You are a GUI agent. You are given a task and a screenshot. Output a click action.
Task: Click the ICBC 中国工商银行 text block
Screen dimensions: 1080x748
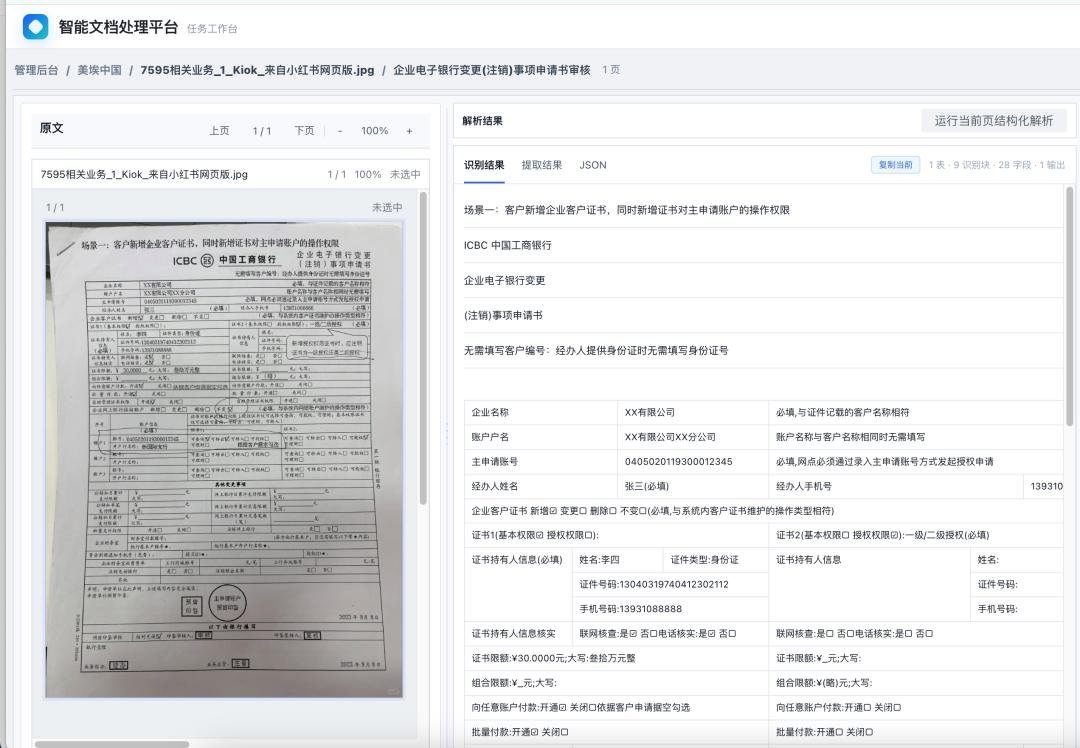click(508, 245)
